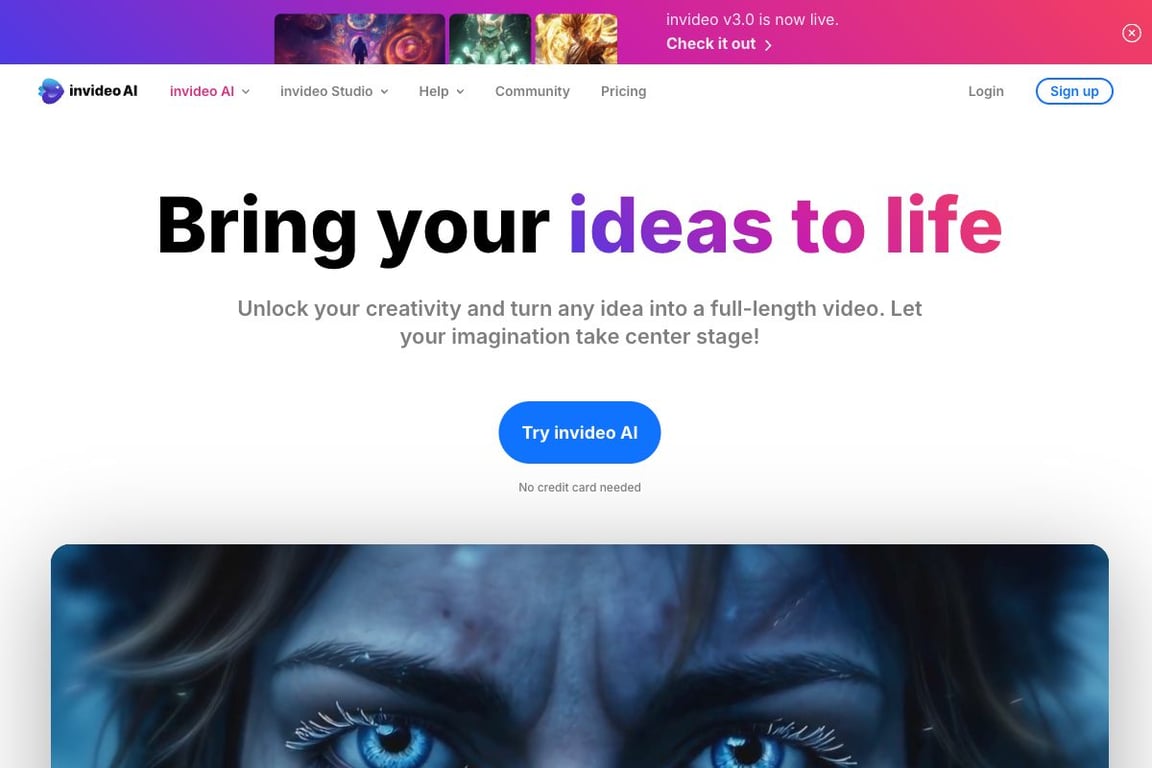Click the golden fiery banner thumbnail
This screenshot has width=1152, height=768.
click(576, 39)
